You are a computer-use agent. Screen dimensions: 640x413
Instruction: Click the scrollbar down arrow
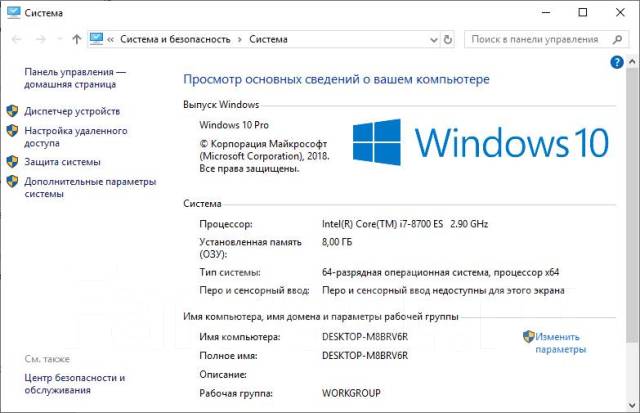(x=632, y=405)
